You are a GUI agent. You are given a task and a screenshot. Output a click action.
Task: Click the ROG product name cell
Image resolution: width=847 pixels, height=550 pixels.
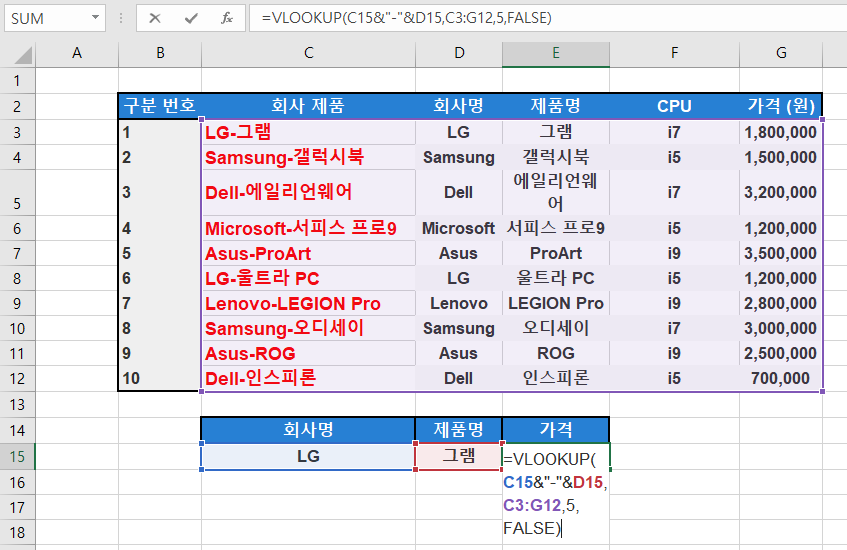pyautogui.click(x=556, y=353)
